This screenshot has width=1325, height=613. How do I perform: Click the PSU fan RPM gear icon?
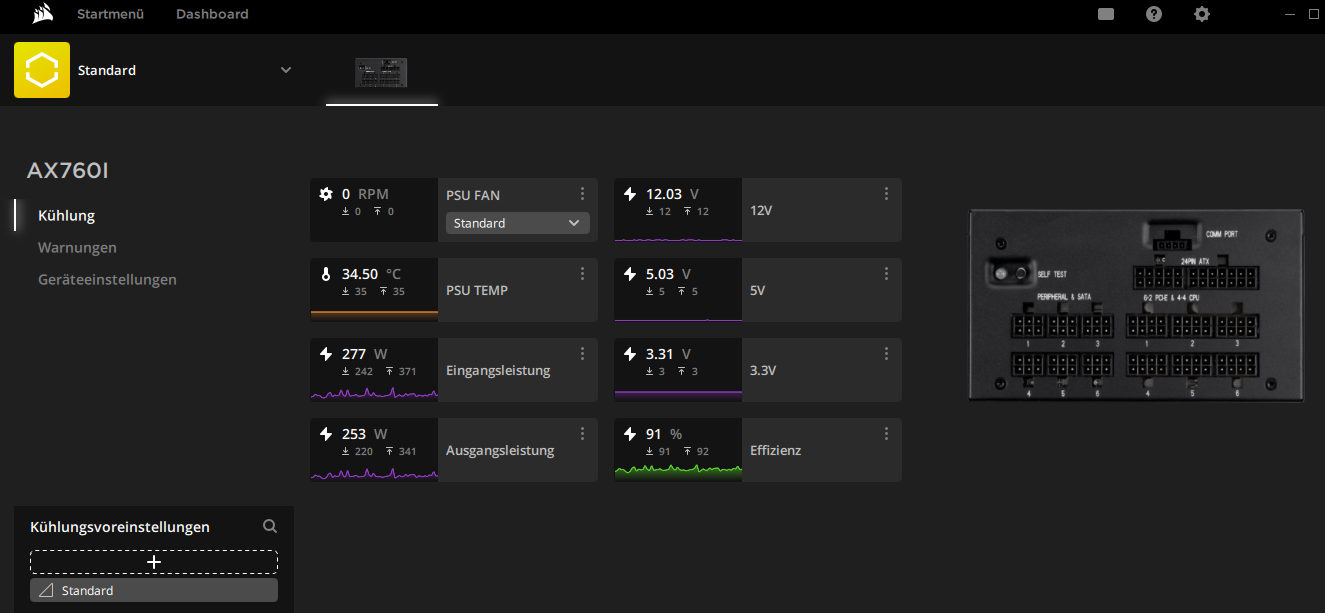pos(325,194)
